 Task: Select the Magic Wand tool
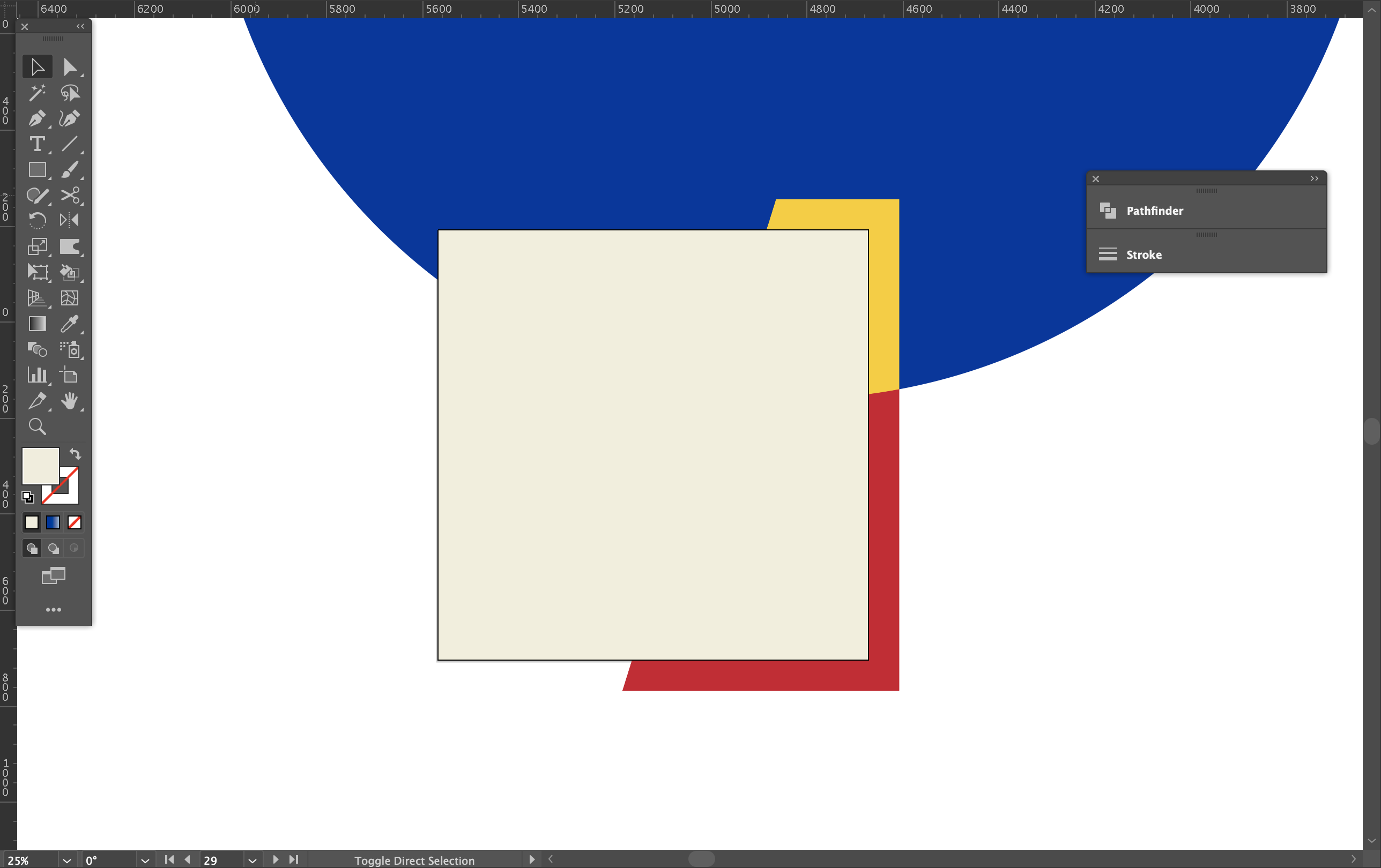click(x=38, y=93)
